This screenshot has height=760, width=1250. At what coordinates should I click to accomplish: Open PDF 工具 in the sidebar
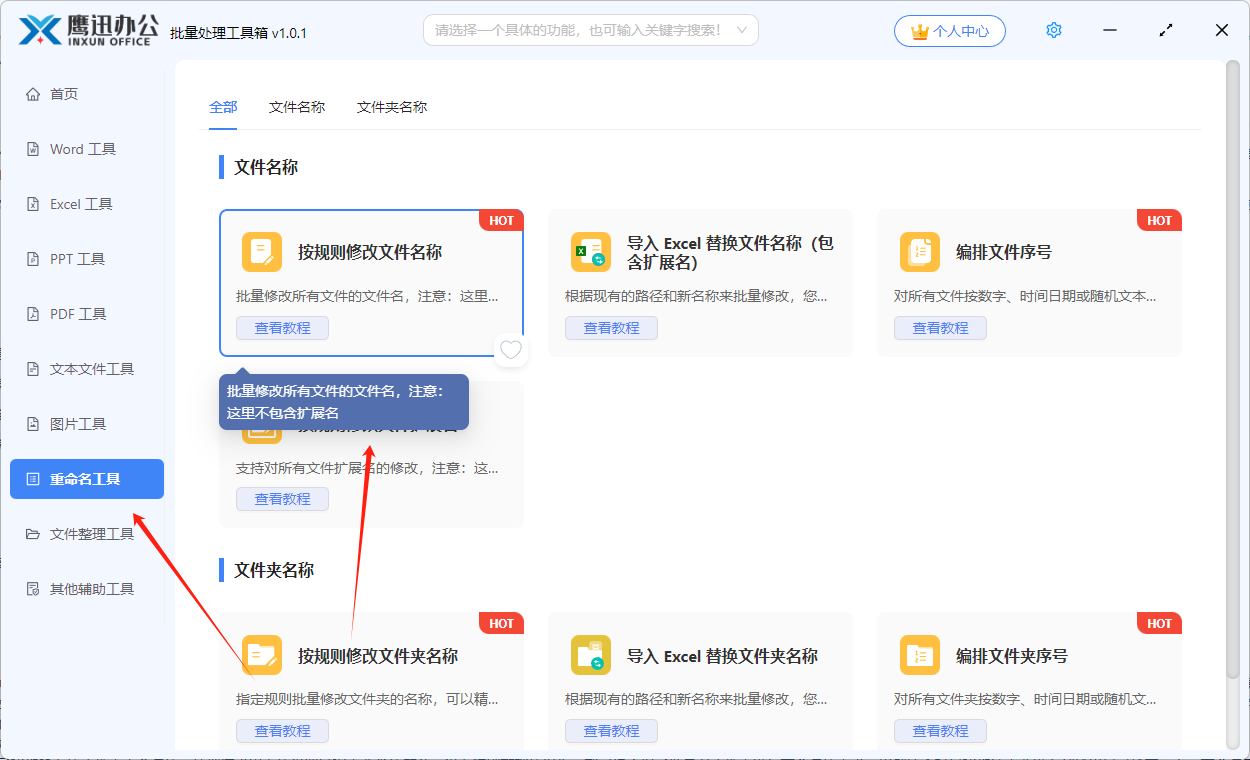pos(87,314)
